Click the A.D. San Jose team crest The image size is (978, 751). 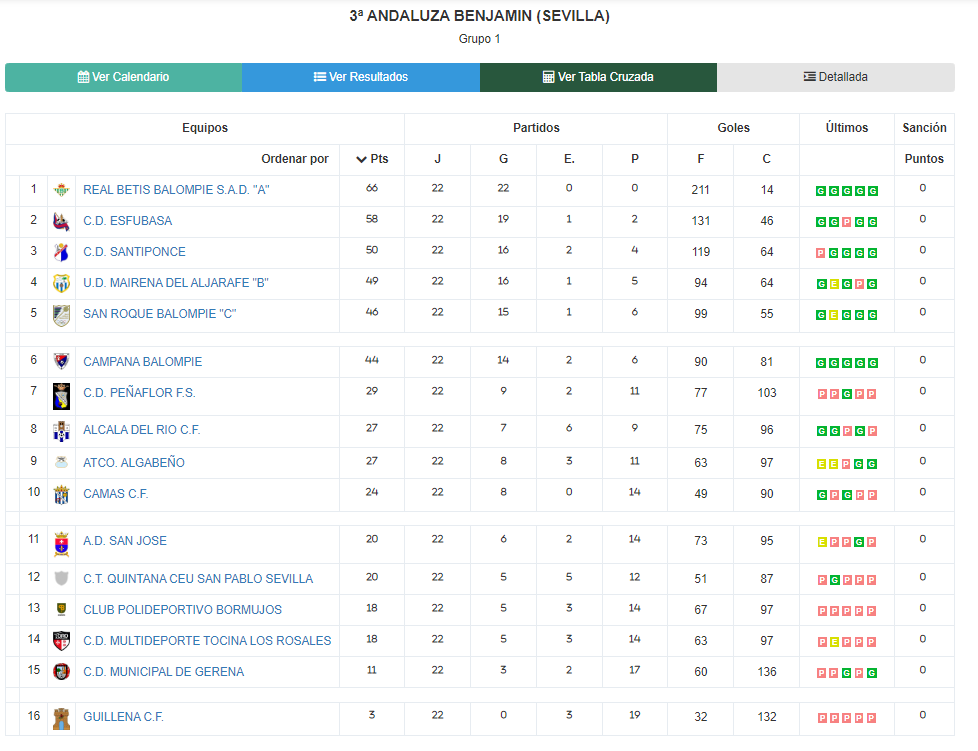(x=61, y=544)
